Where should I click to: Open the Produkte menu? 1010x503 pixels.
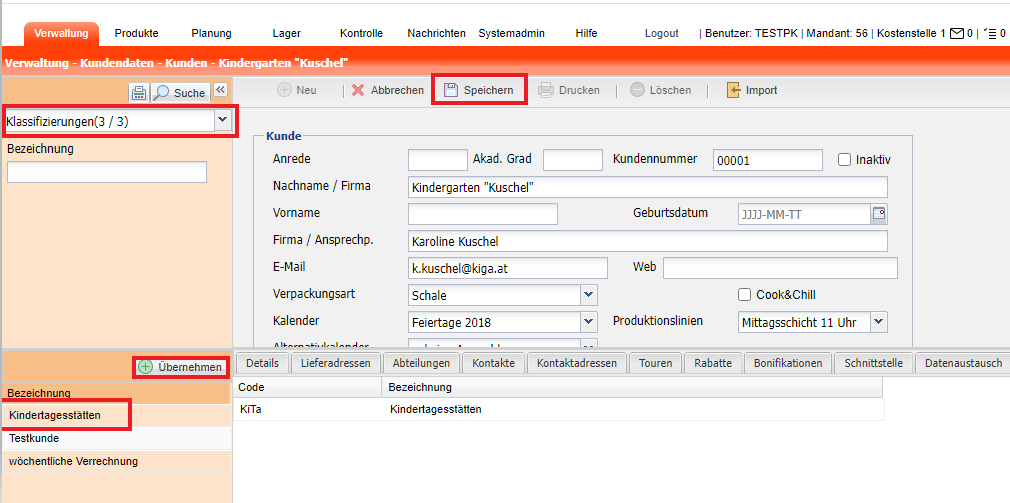point(136,33)
